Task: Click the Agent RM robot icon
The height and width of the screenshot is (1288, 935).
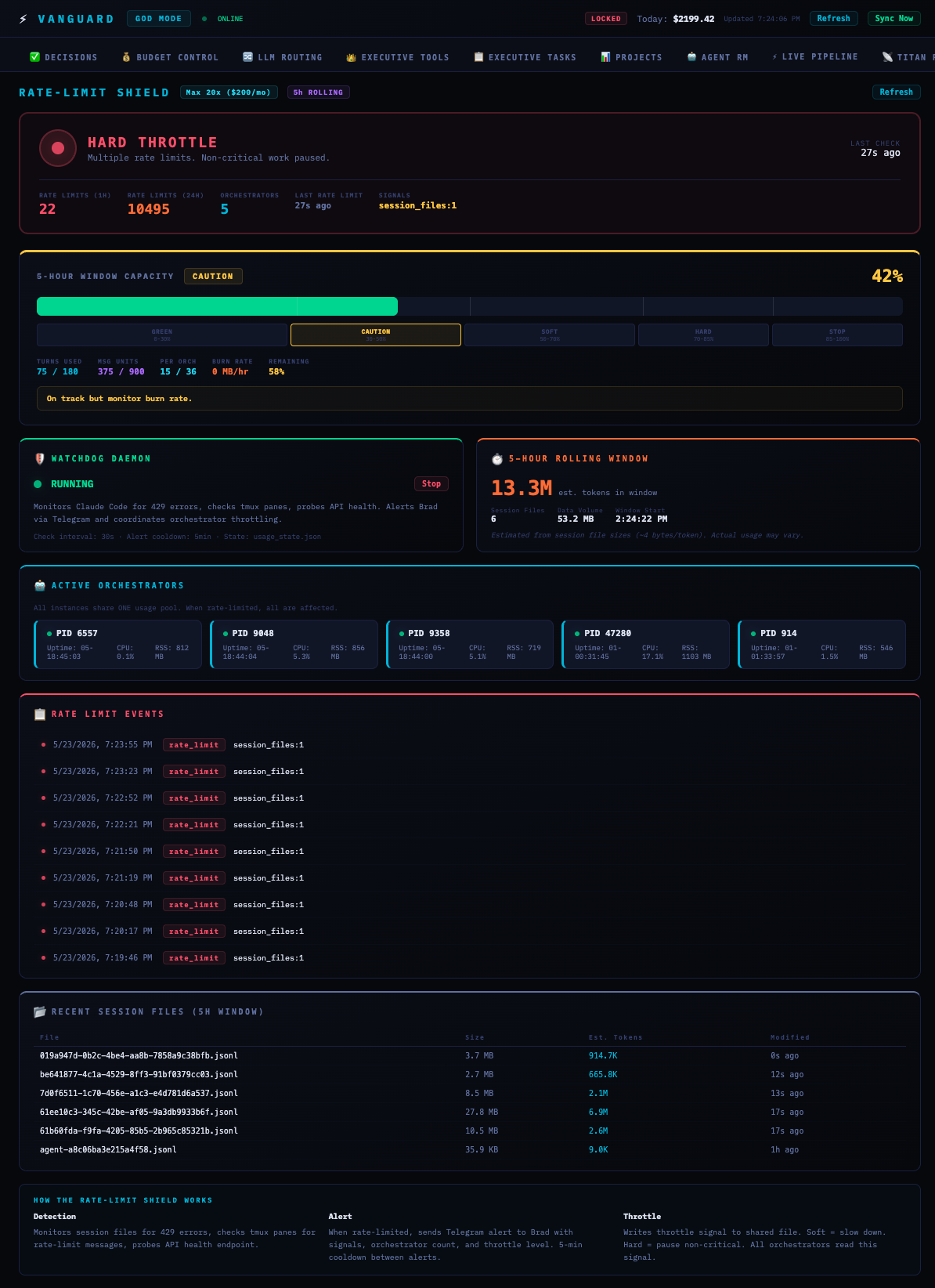Action: (691, 57)
